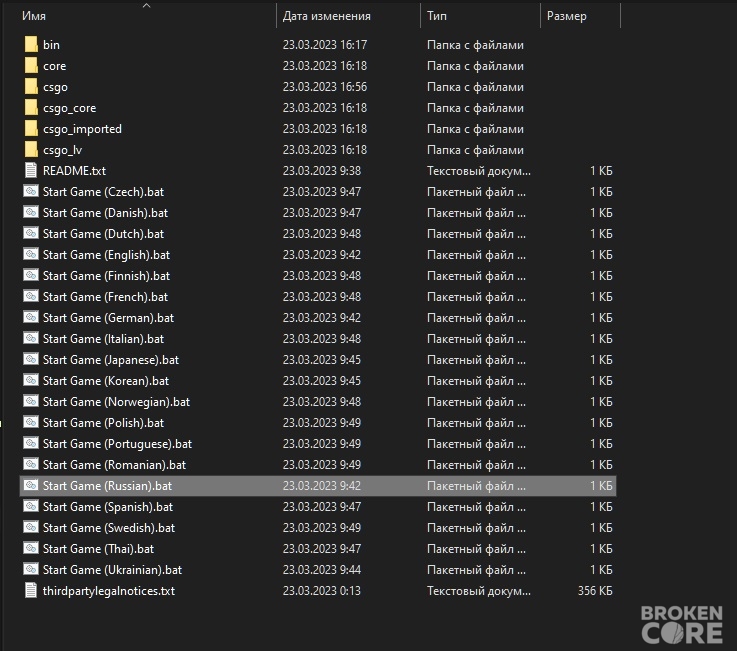Viewport: 737px width, 651px height.
Task: Click the Start Game (French).bat icon
Action: point(31,297)
